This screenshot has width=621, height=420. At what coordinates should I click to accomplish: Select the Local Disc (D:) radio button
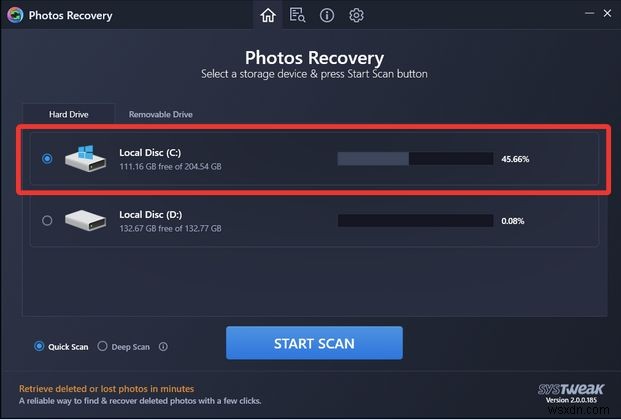pyautogui.click(x=47, y=220)
